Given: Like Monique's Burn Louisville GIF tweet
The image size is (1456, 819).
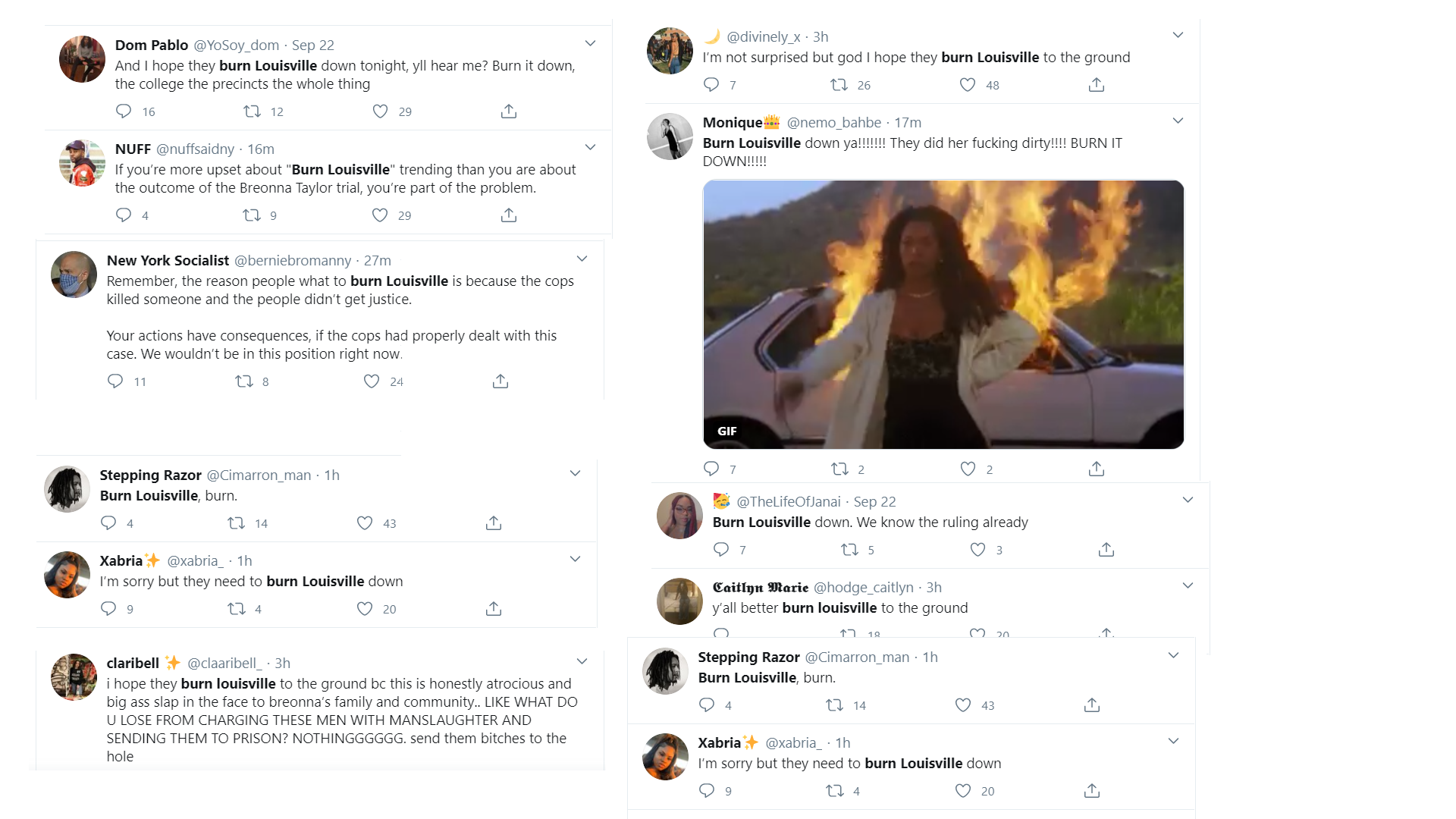Looking at the screenshot, I should [968, 469].
